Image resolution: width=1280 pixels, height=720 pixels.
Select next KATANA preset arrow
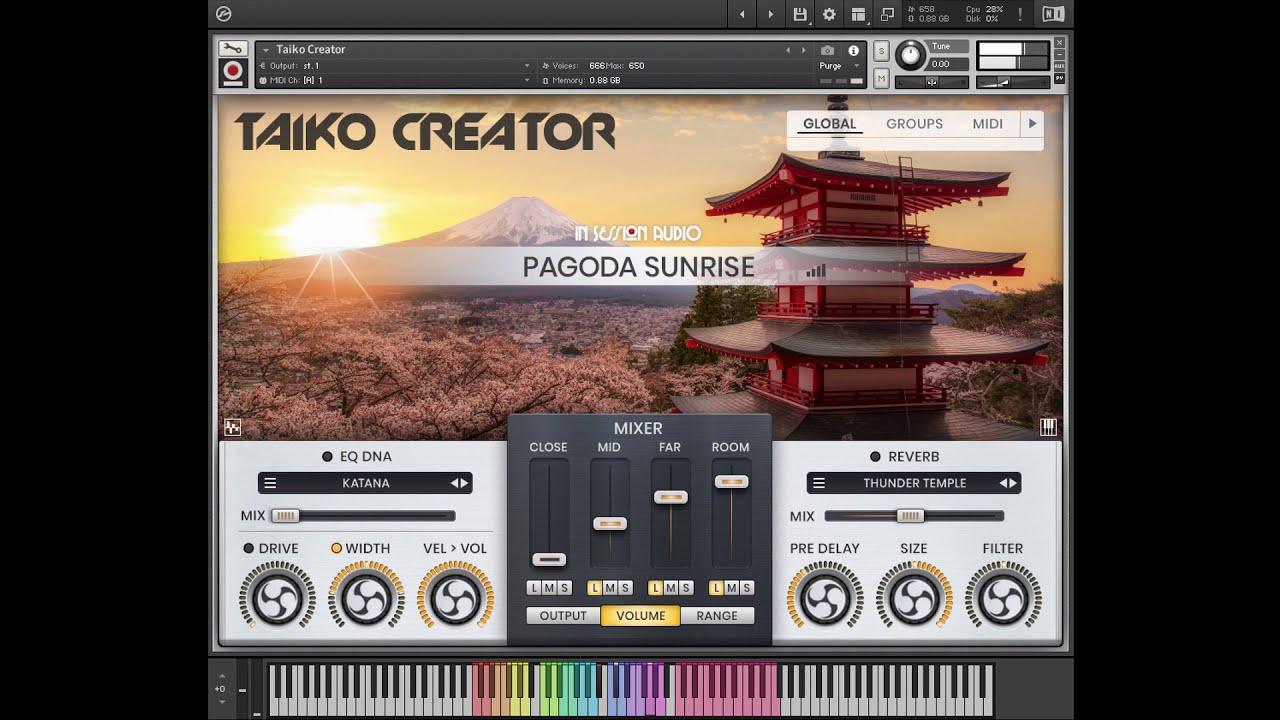pos(464,483)
